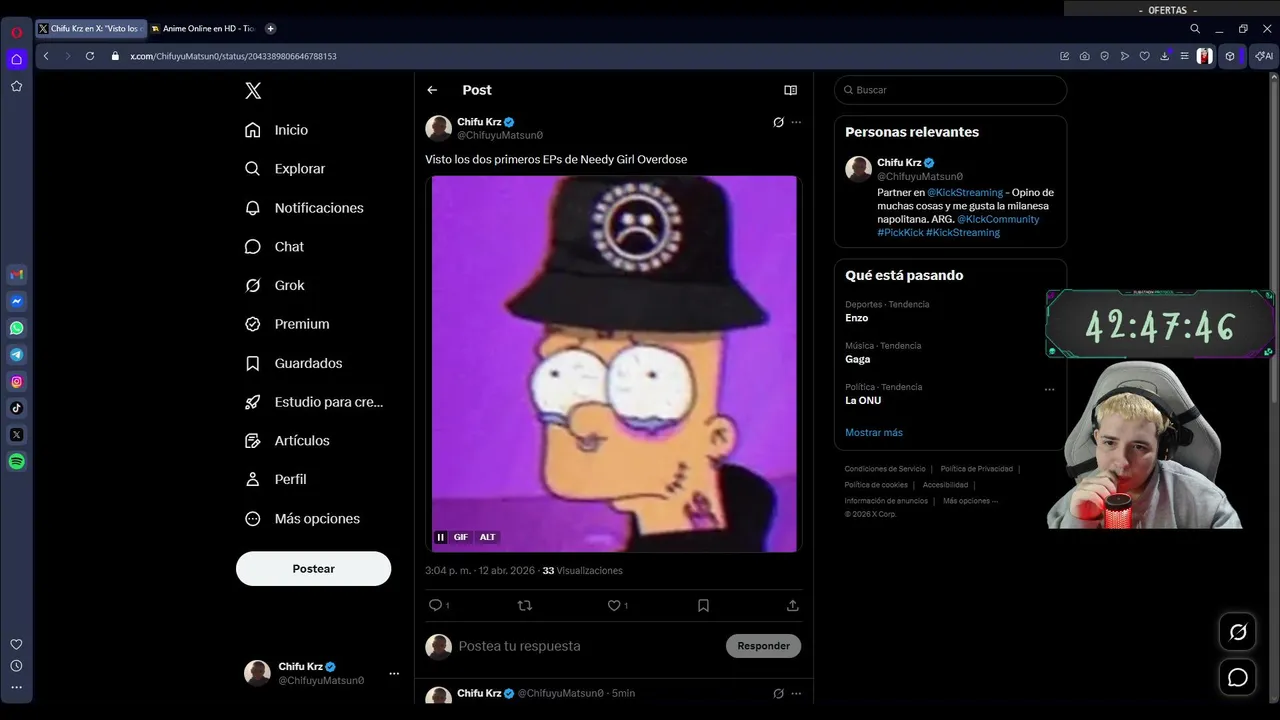This screenshot has width=1280, height=720.
Task: Repost the Needy Girl Overdose post
Action: tap(524, 605)
